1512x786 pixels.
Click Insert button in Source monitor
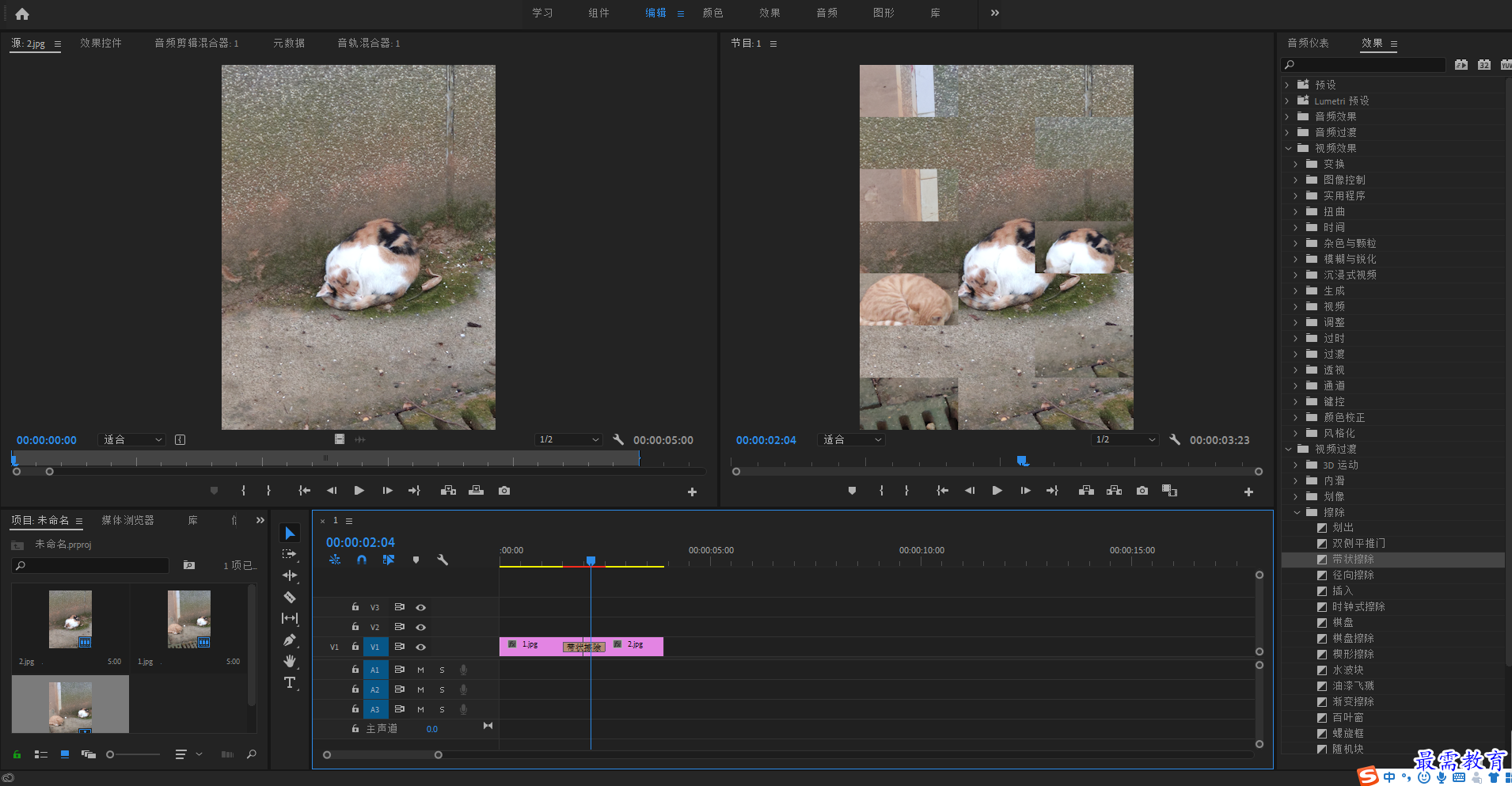point(448,491)
